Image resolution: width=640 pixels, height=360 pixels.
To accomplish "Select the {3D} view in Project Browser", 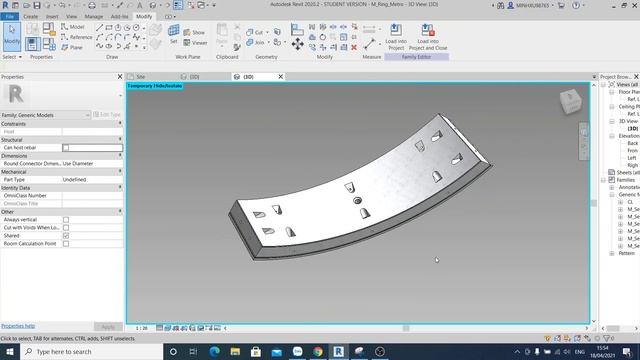I will [x=632, y=129].
